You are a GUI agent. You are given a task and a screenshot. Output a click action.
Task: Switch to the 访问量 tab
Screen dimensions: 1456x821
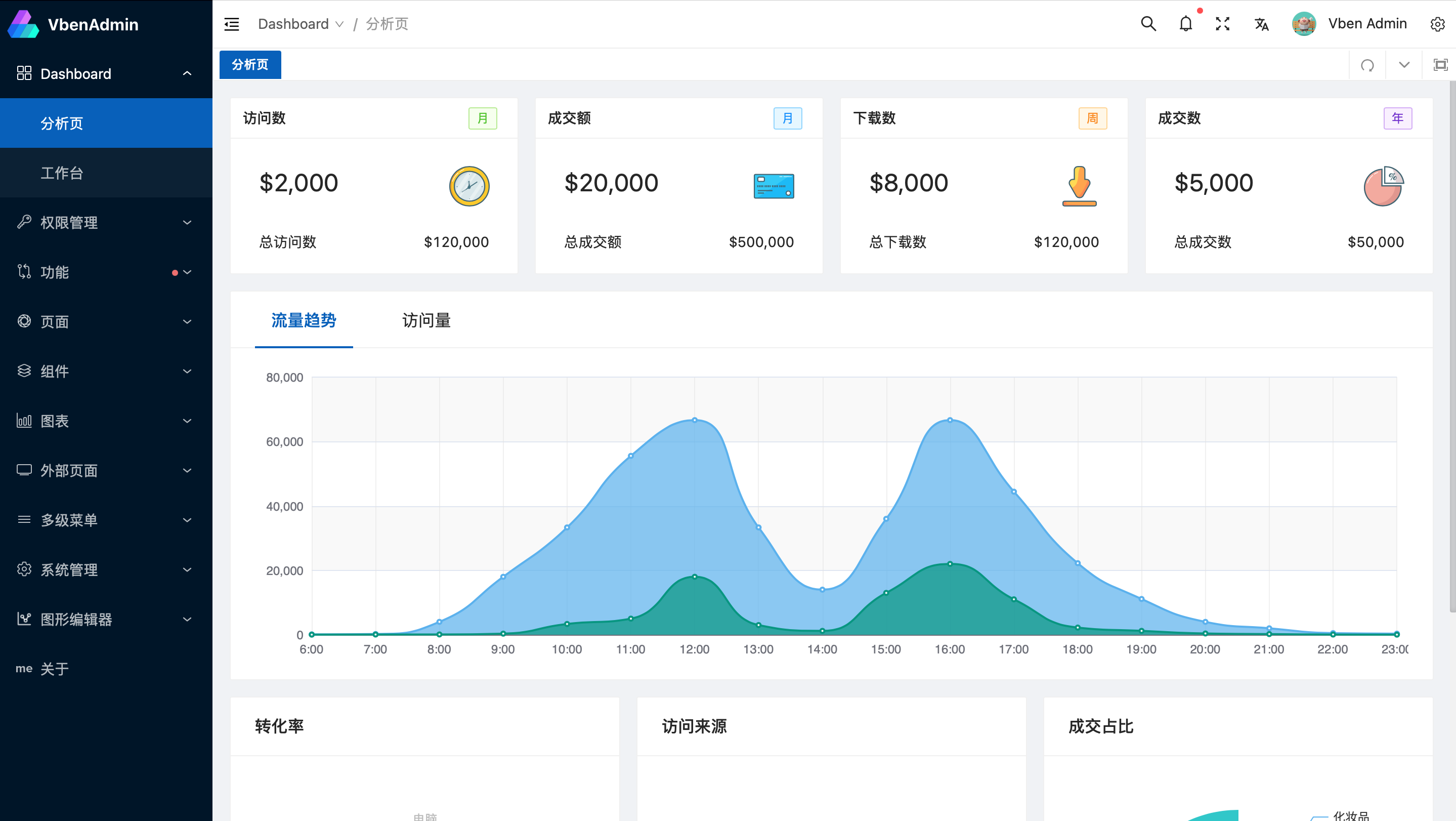[x=426, y=320]
